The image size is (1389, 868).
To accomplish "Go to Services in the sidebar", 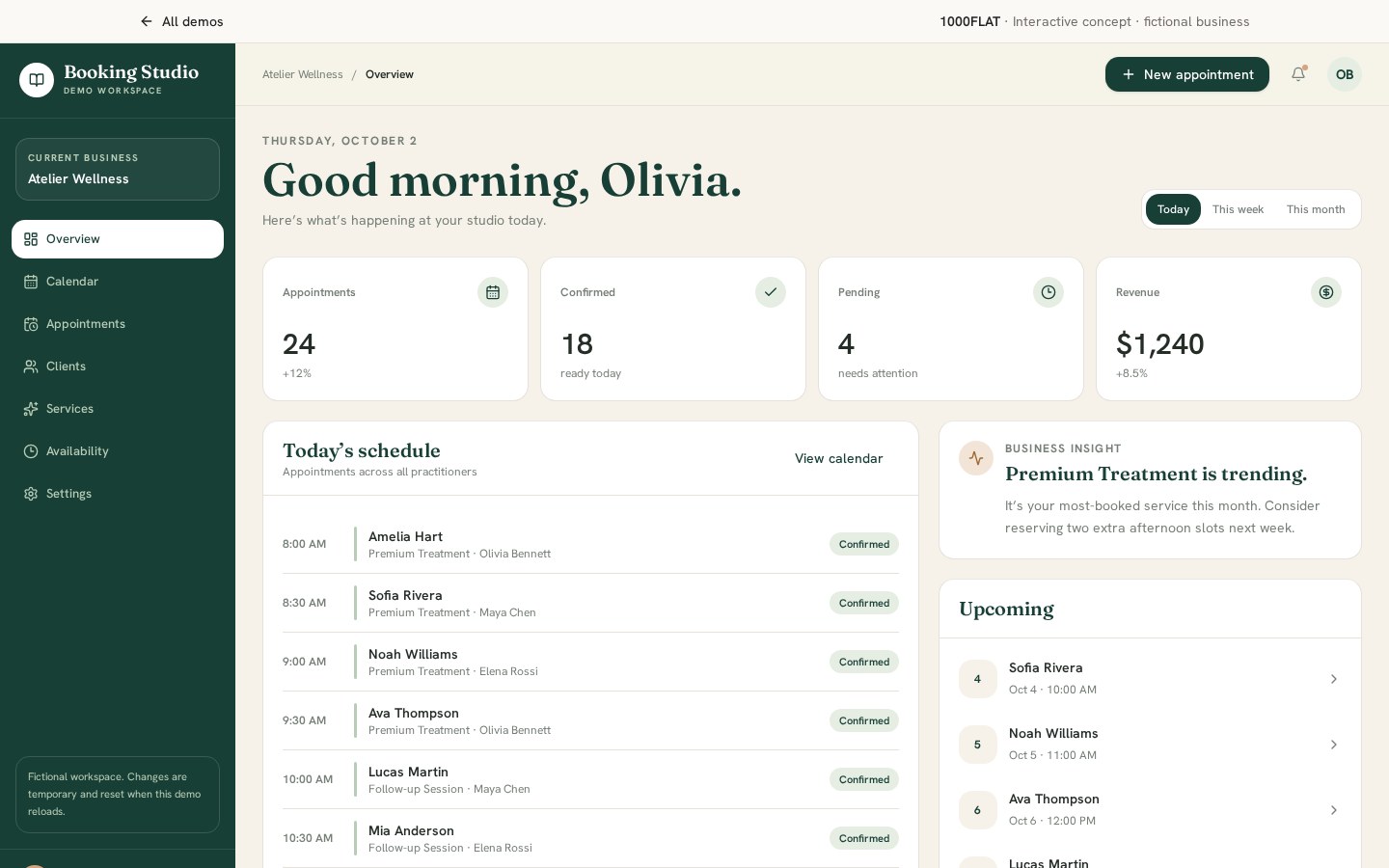I will click(118, 409).
